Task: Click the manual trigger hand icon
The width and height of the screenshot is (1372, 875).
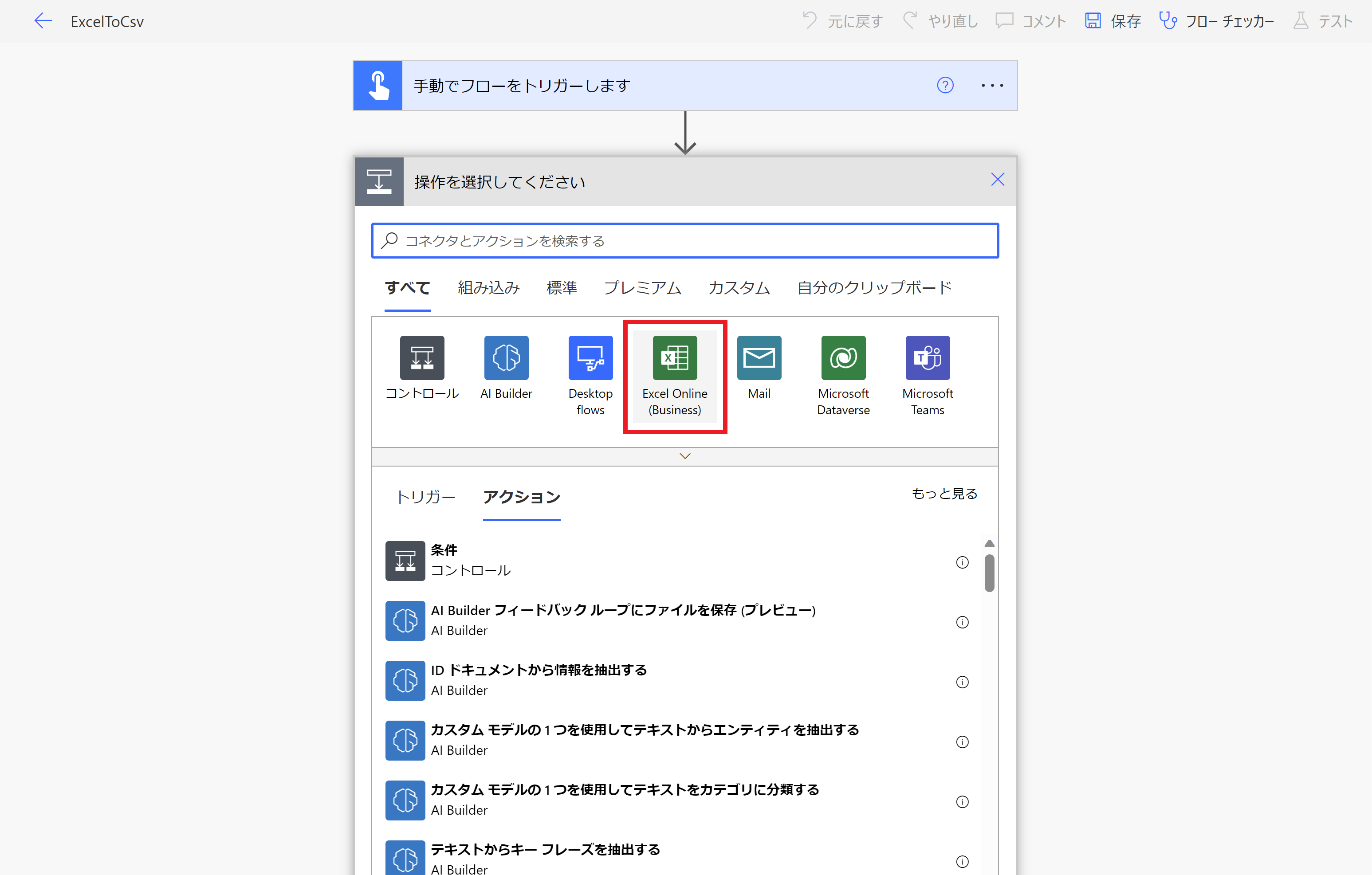Action: click(x=378, y=86)
